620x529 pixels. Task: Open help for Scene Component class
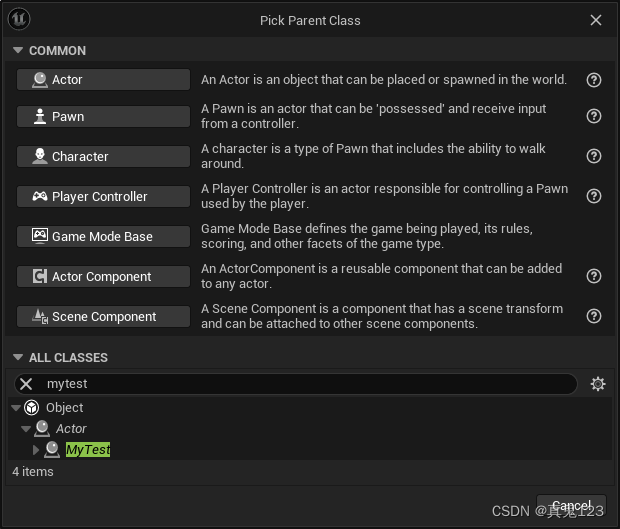(594, 316)
